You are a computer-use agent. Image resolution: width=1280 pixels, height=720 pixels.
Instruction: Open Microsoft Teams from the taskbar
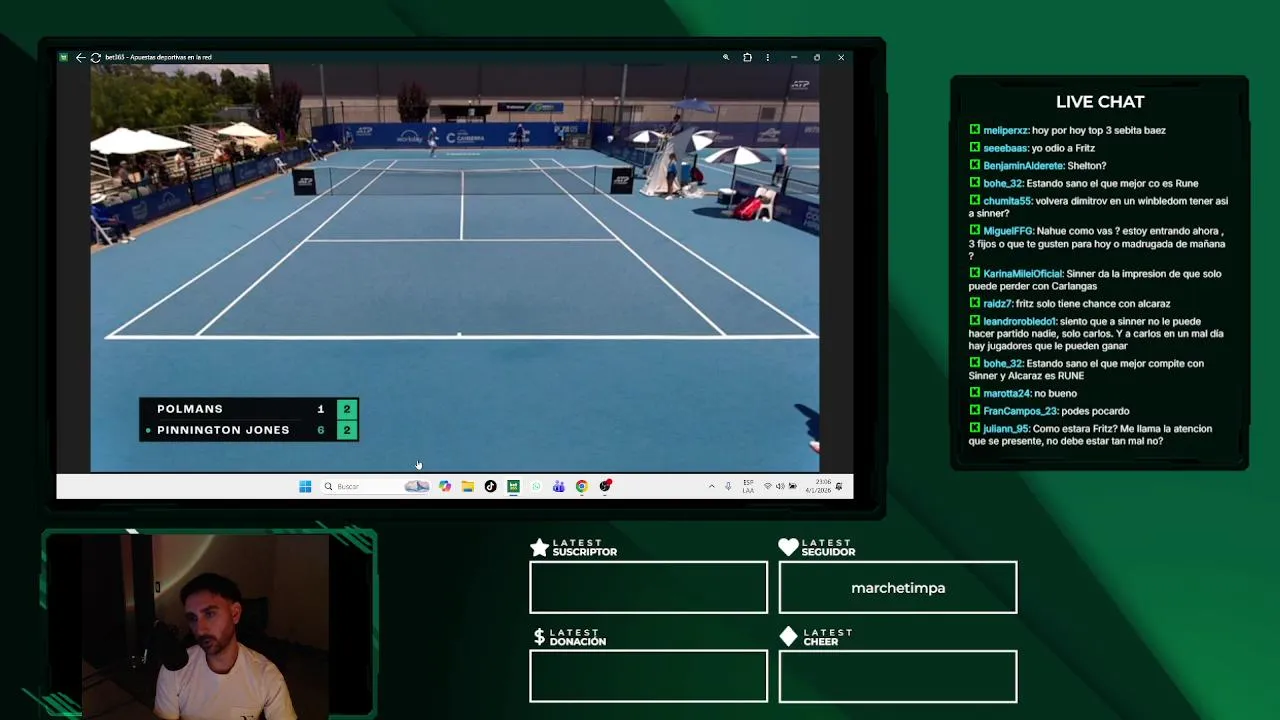559,486
